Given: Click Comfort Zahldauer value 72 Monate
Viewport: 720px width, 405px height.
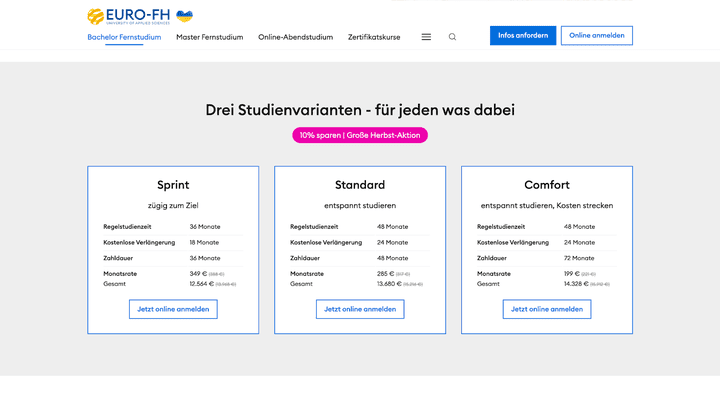Looking at the screenshot, I should tap(579, 258).
